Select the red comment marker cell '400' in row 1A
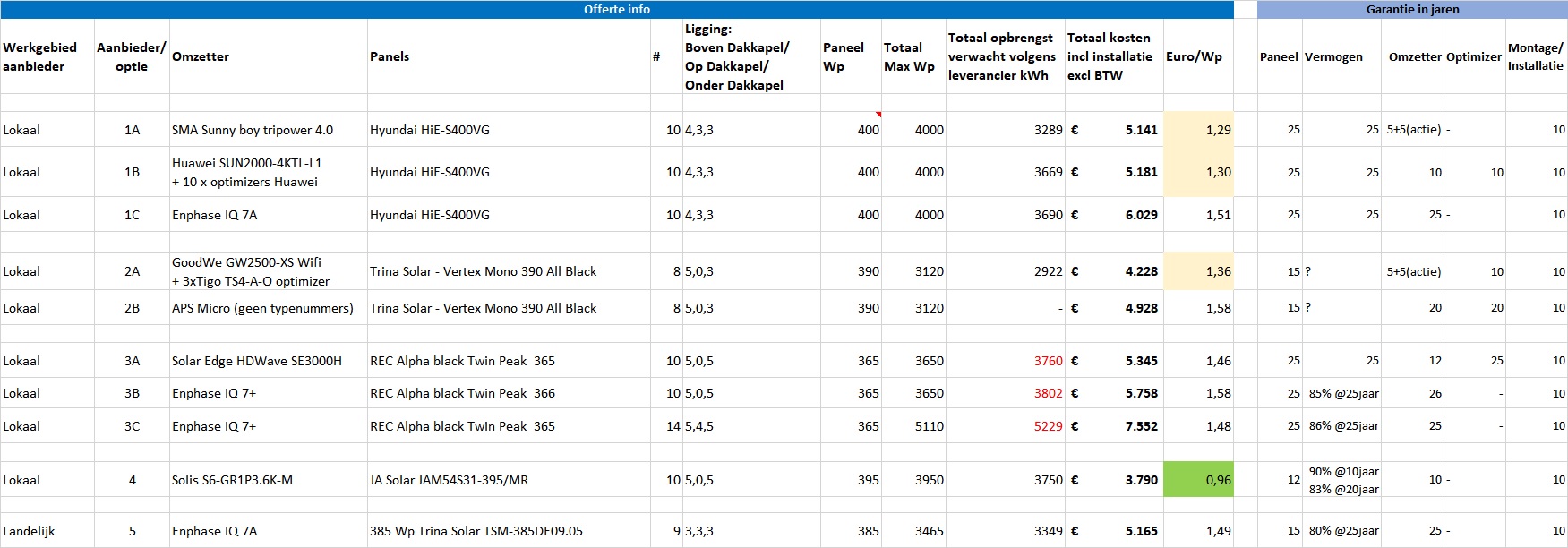The width and height of the screenshot is (1568, 548). pos(851,130)
